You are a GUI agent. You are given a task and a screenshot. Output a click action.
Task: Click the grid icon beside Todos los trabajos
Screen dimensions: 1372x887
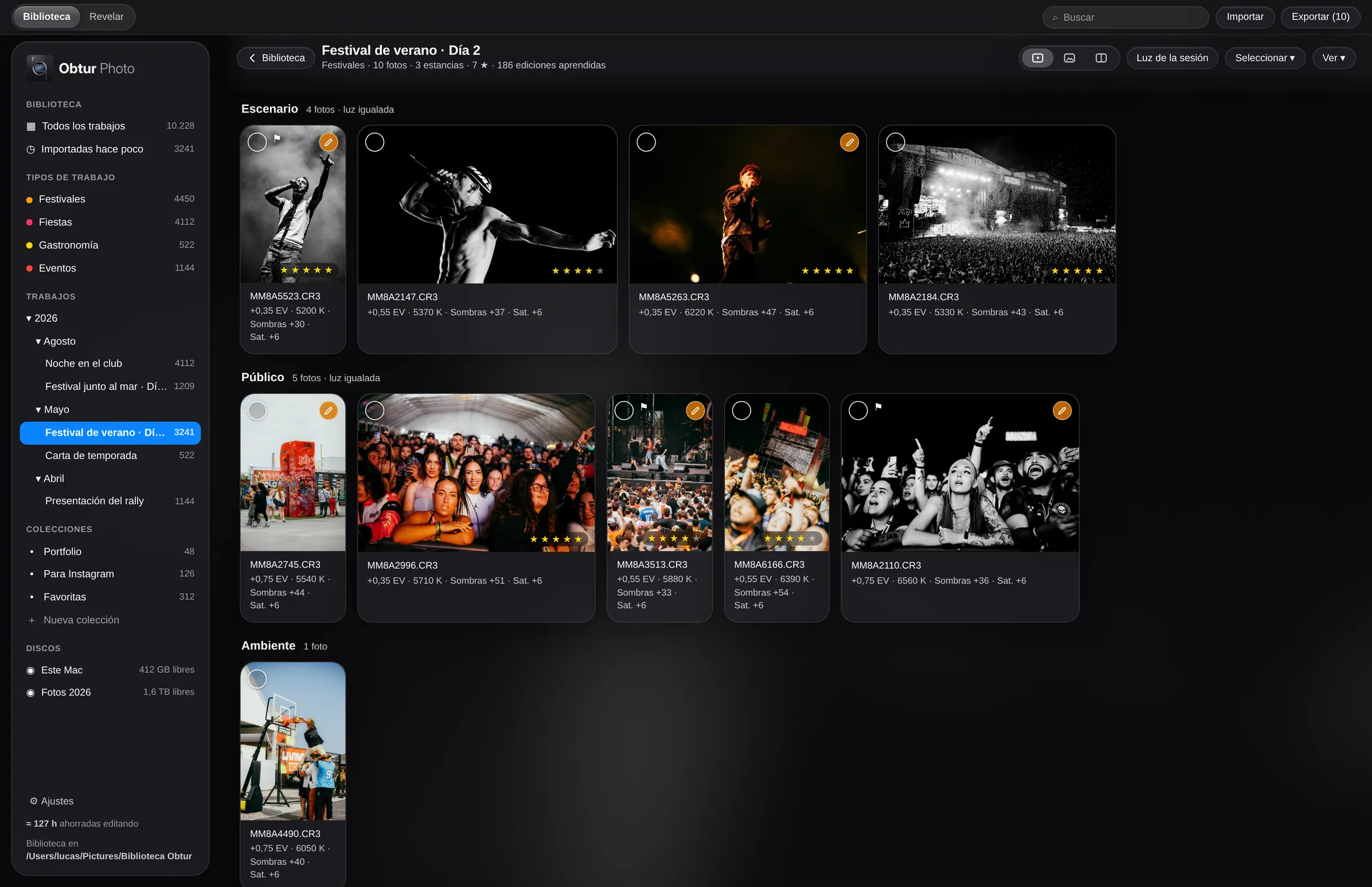[x=31, y=126]
